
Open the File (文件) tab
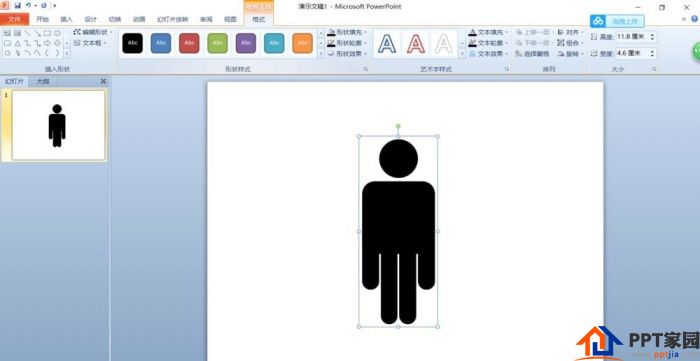tap(15, 19)
